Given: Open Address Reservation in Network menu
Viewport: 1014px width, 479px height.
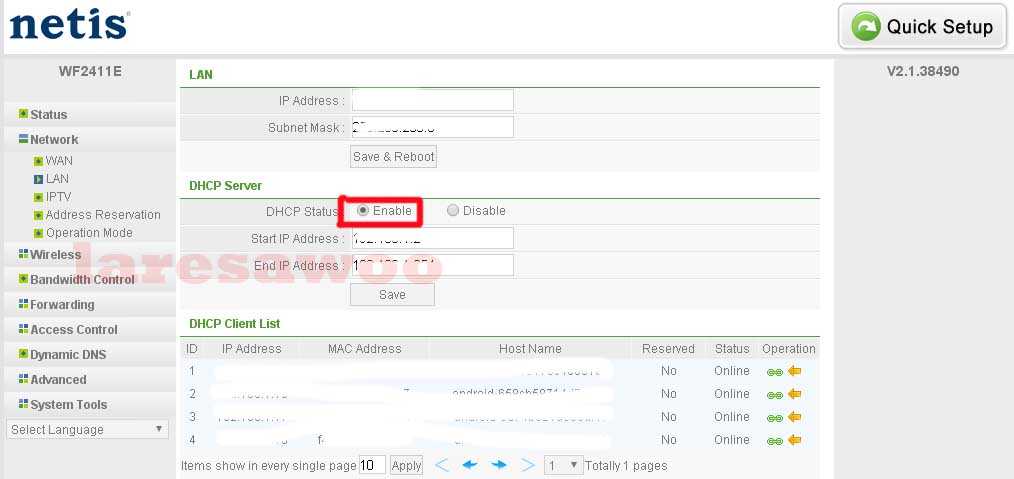Looking at the screenshot, I should click(103, 215).
